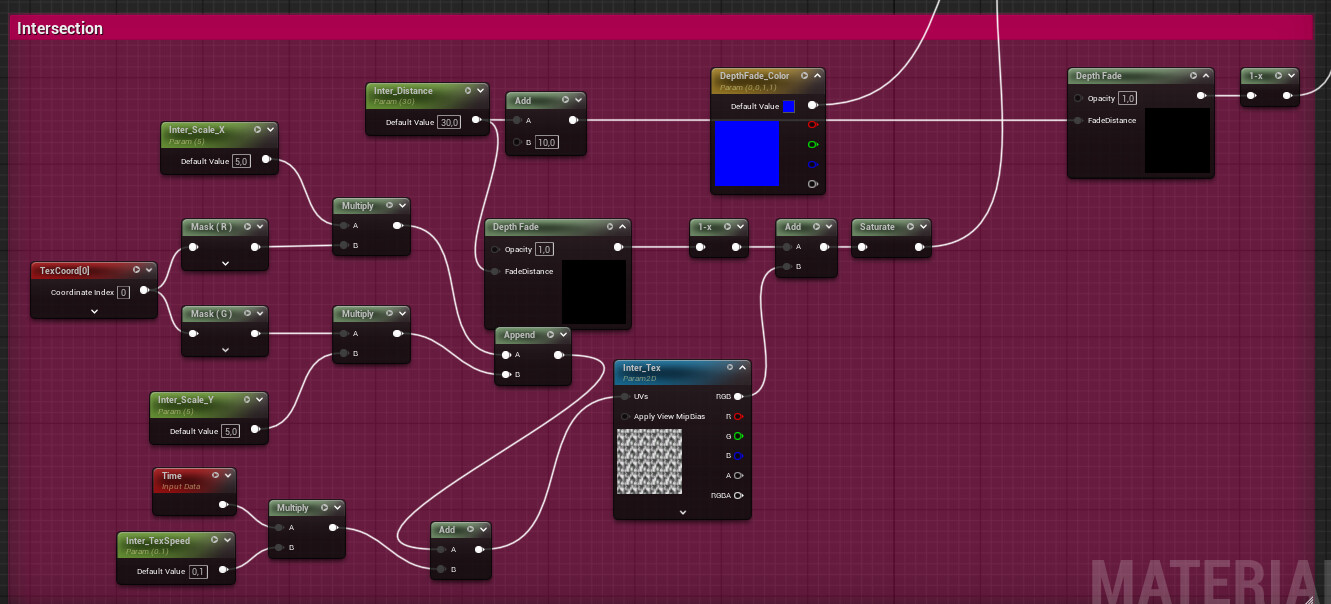Expand the Inter_Tex node bottom chevron
This screenshot has height=604, width=1331.
click(682, 512)
